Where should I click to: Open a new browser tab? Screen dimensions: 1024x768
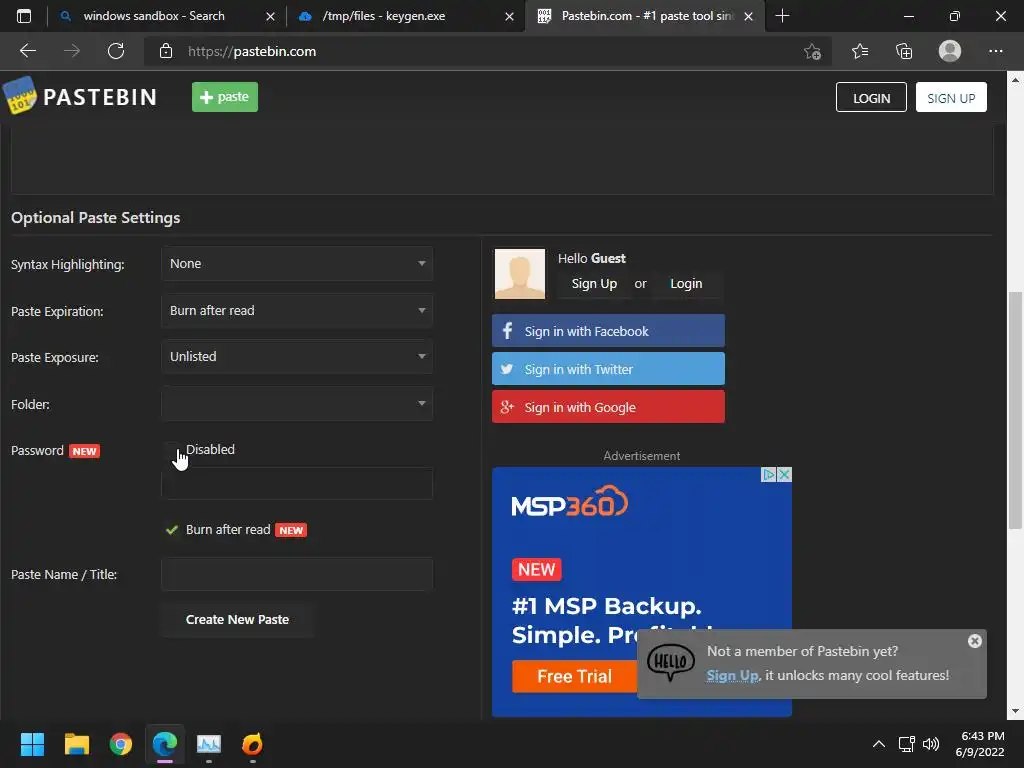782,16
